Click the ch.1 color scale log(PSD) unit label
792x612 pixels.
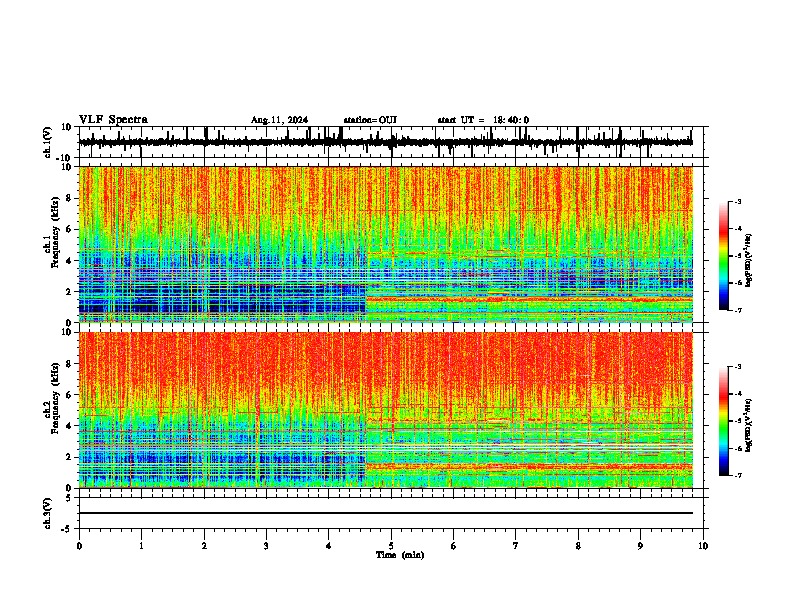click(749, 260)
